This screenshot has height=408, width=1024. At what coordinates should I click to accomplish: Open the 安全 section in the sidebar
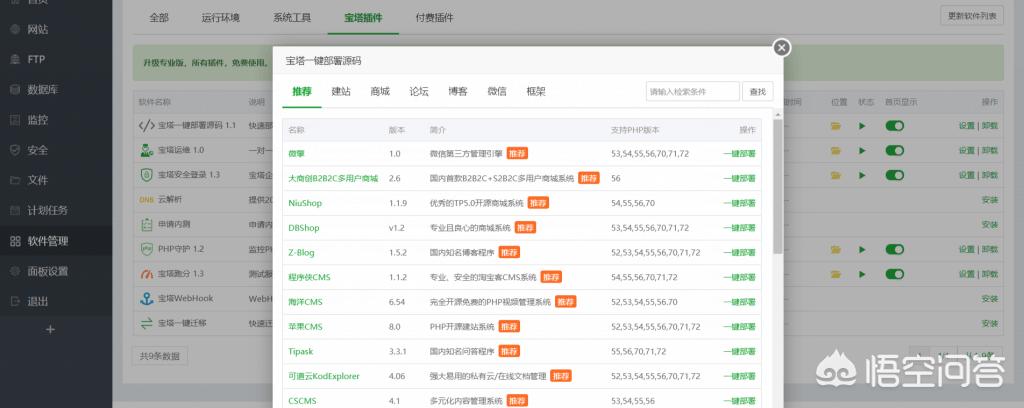37,150
